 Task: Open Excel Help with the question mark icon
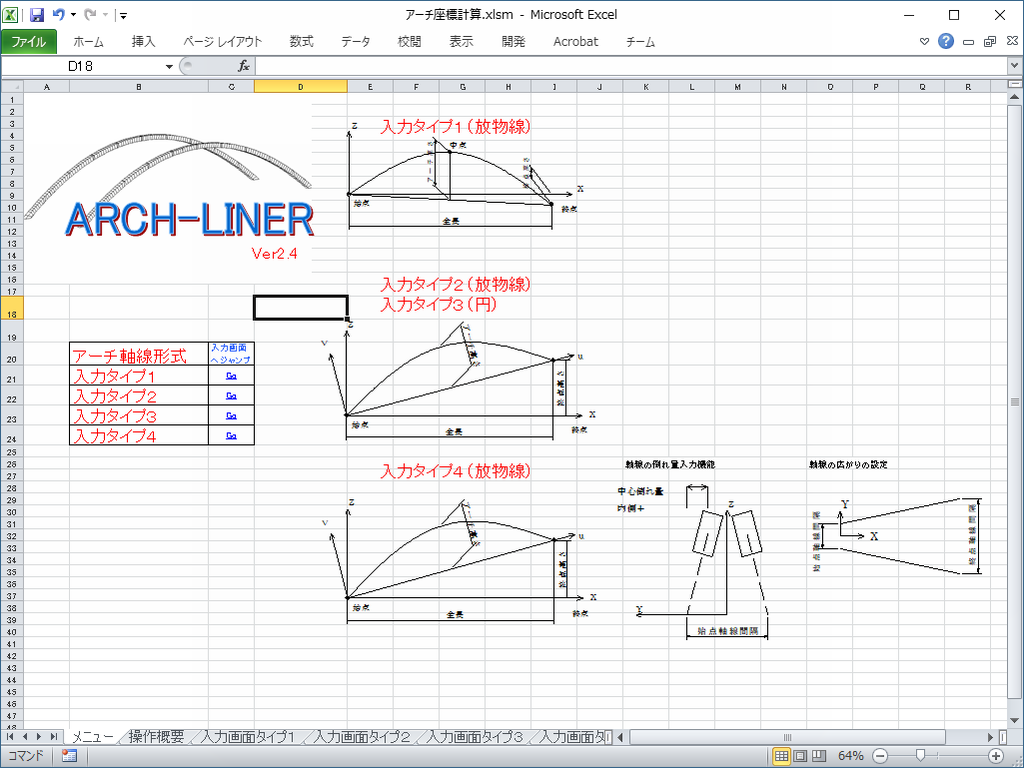pyautogui.click(x=946, y=41)
